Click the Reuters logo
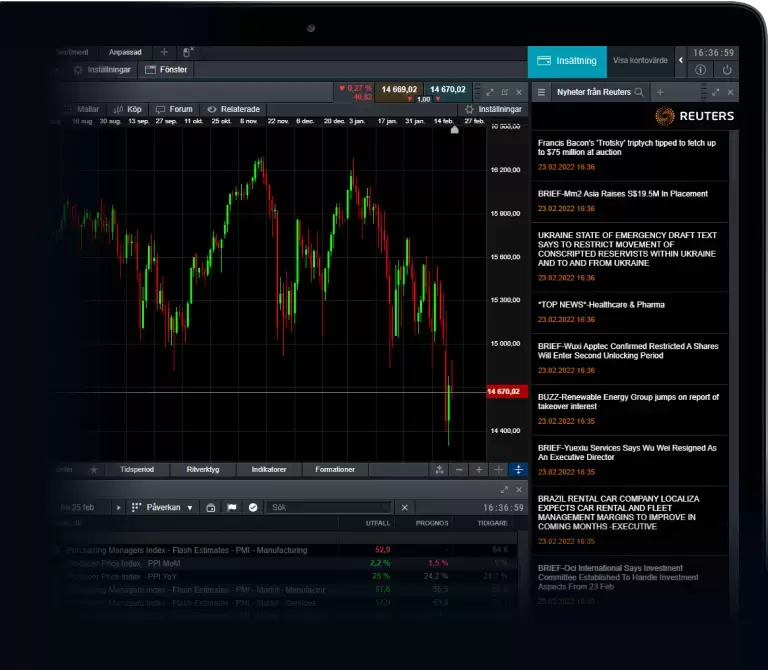 coord(695,116)
